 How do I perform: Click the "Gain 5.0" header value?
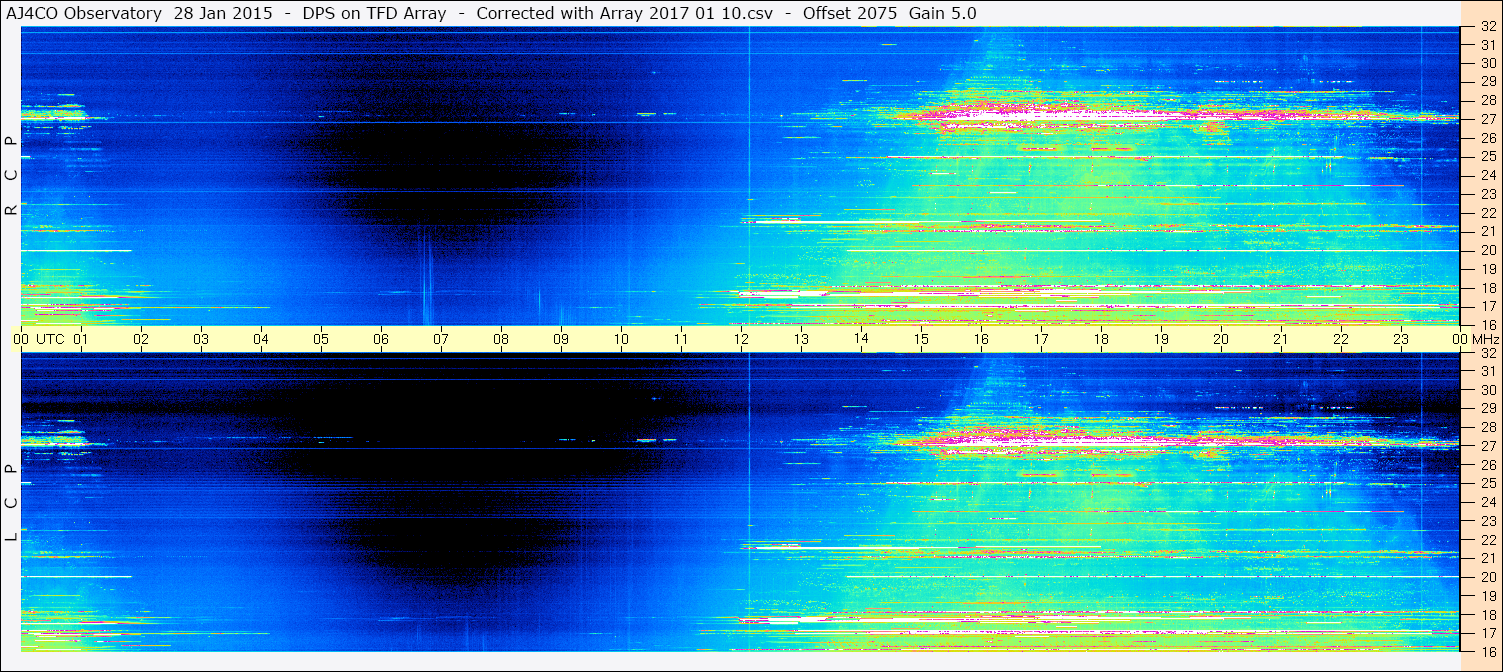943,13
